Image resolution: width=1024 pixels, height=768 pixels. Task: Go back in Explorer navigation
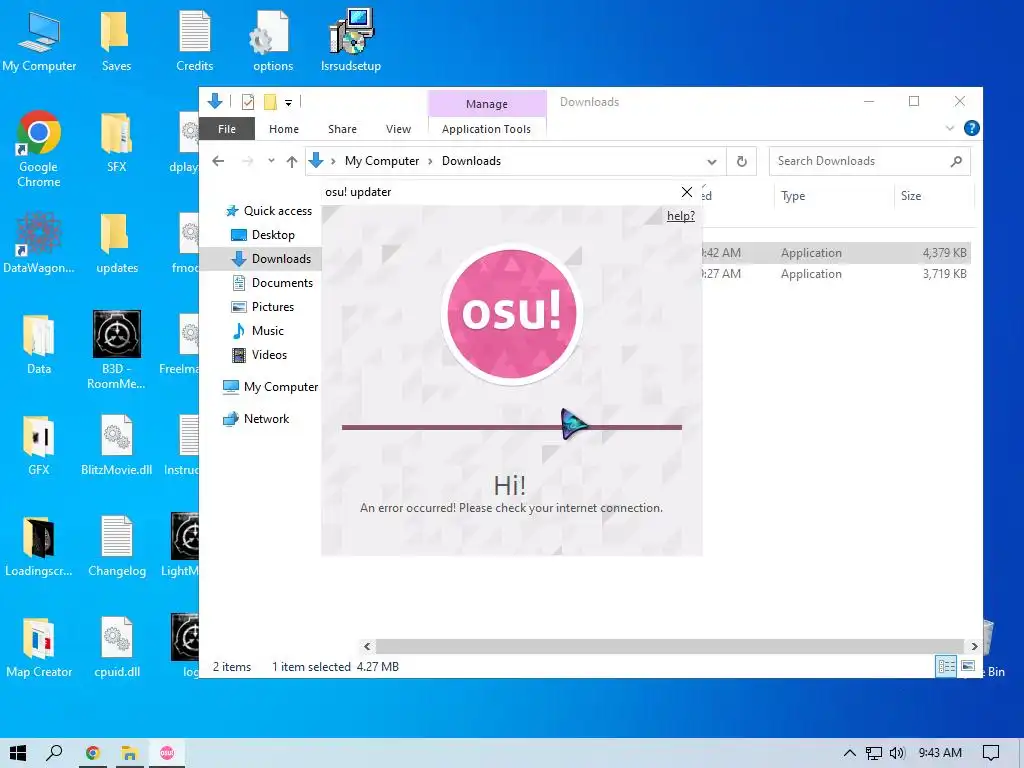tap(218, 161)
